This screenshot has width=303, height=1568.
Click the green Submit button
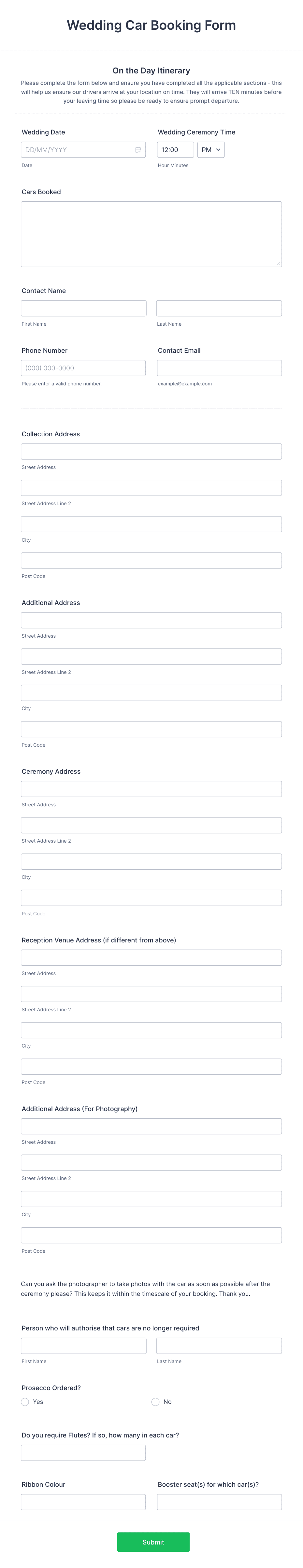[x=153, y=1542]
